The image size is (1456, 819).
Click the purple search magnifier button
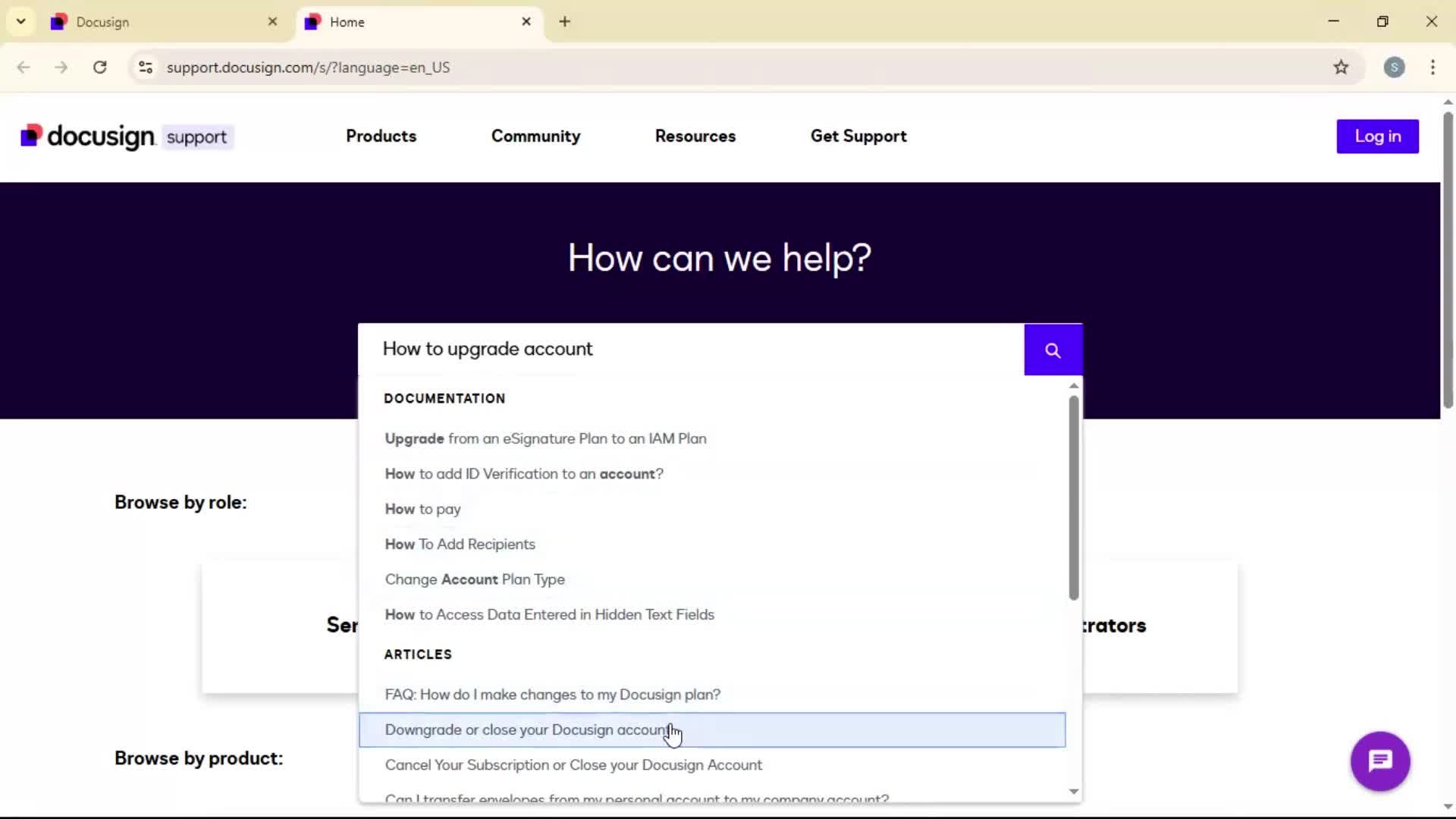click(1053, 350)
